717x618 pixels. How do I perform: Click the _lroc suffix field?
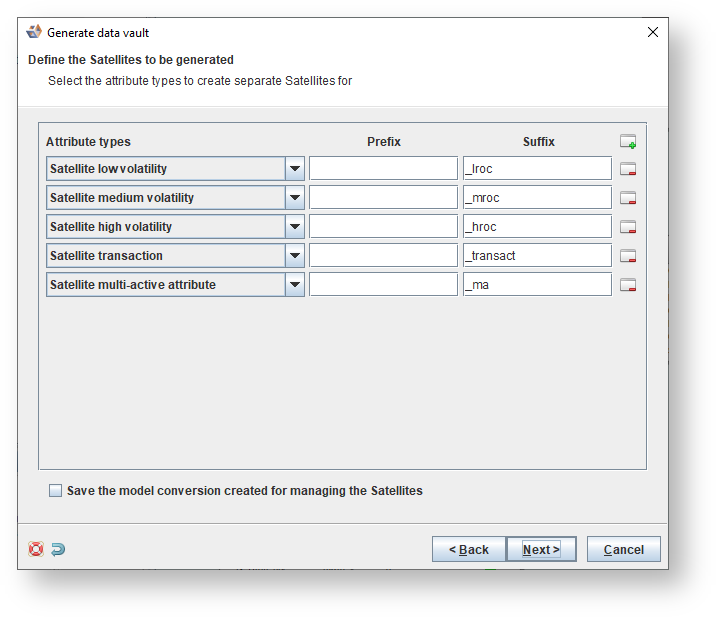537,169
